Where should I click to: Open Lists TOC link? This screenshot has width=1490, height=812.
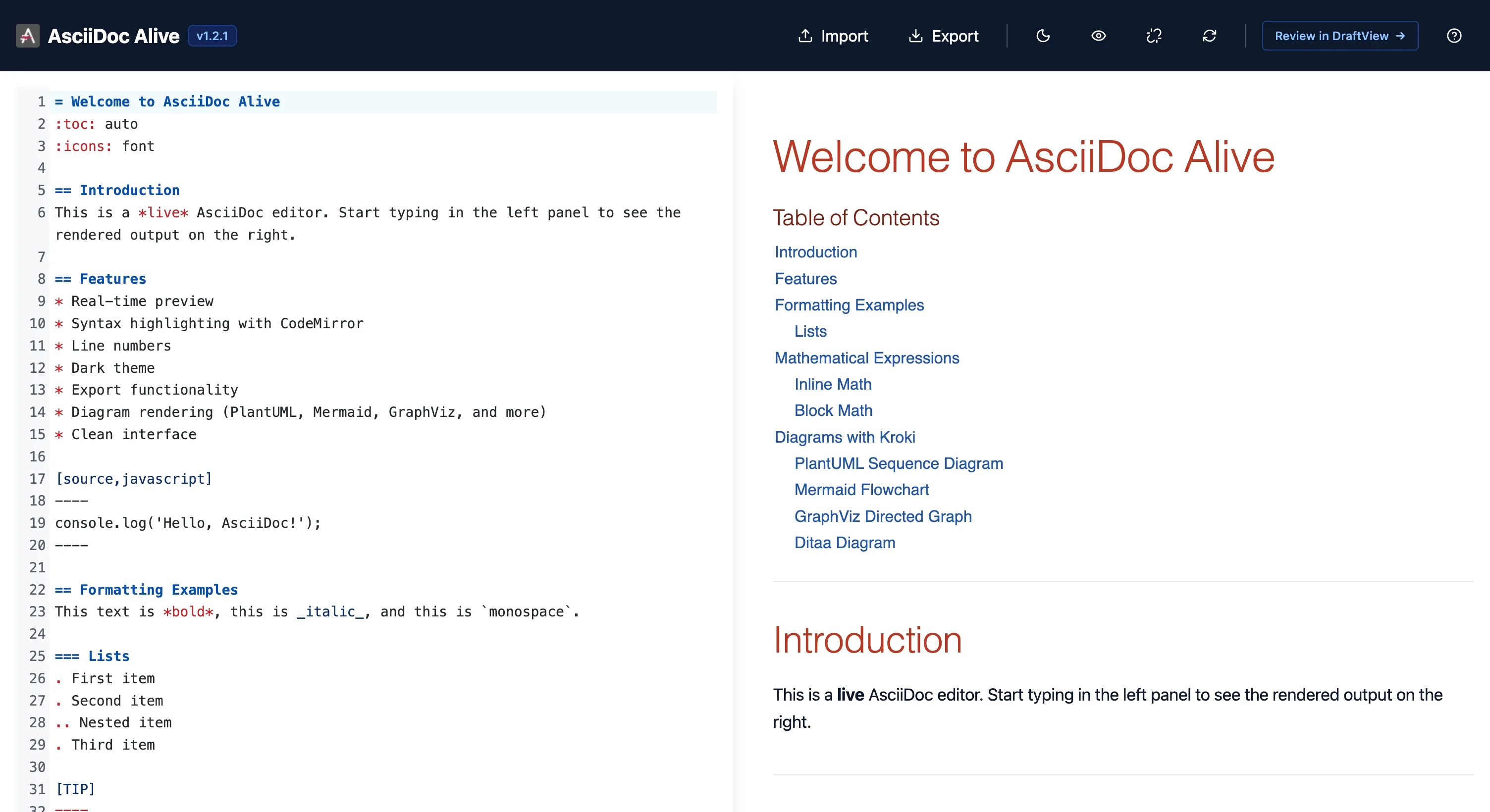tap(810, 331)
